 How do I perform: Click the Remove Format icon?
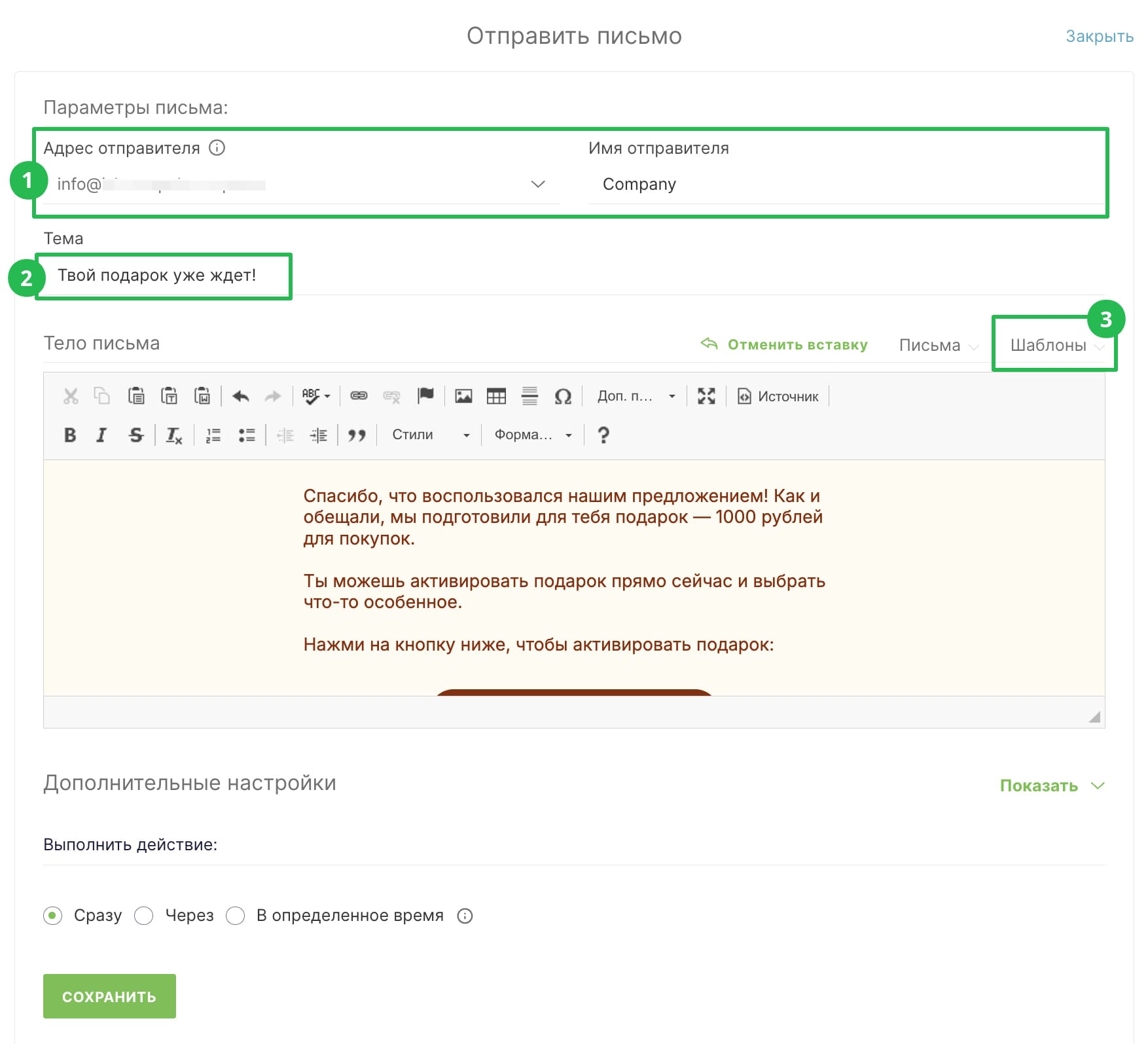173,435
